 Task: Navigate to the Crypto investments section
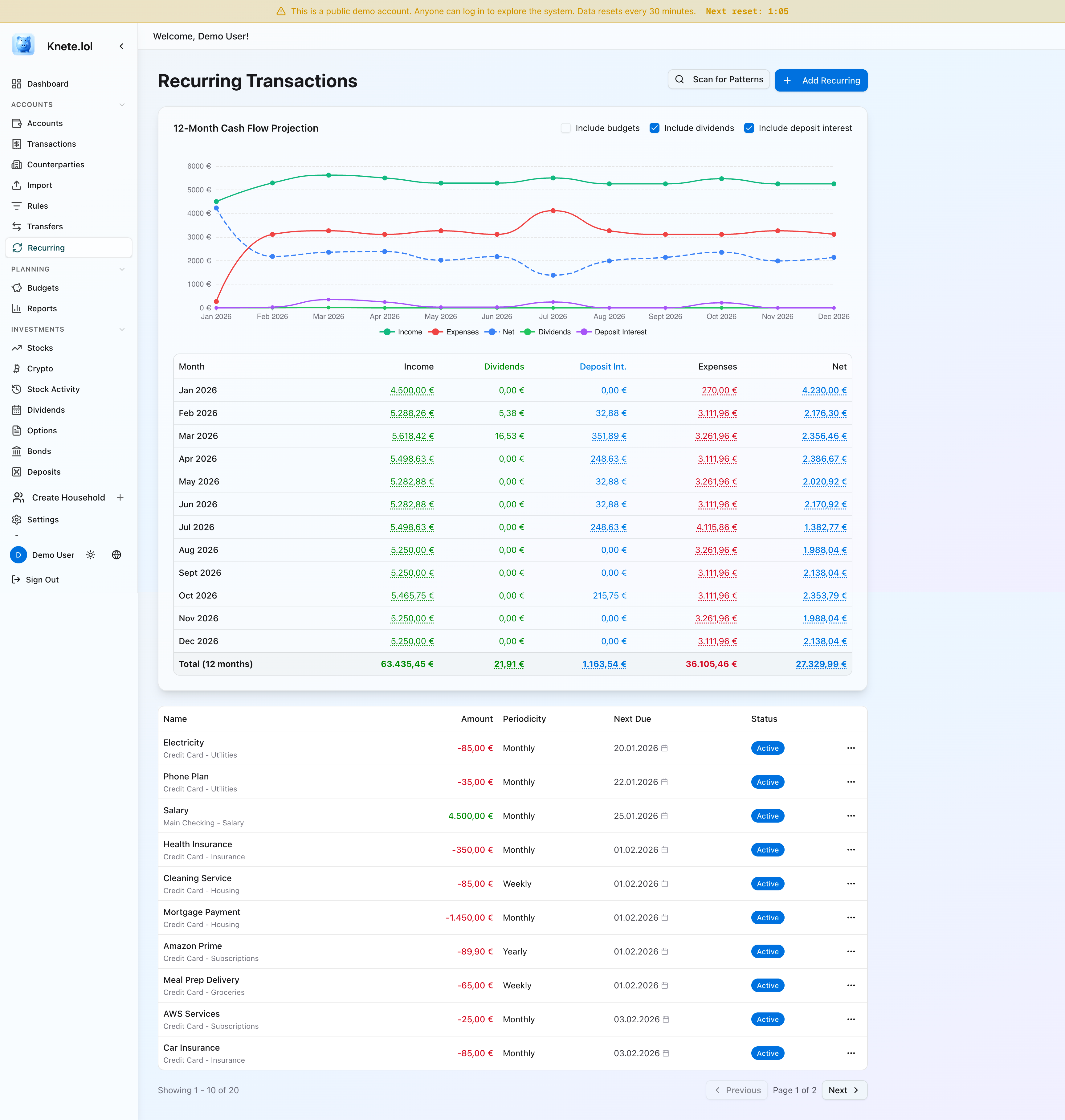tap(40, 368)
